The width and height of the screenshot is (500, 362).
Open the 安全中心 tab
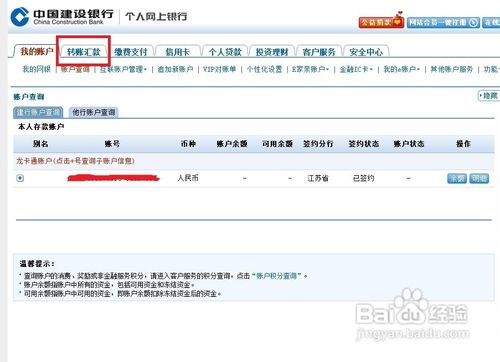366,52
